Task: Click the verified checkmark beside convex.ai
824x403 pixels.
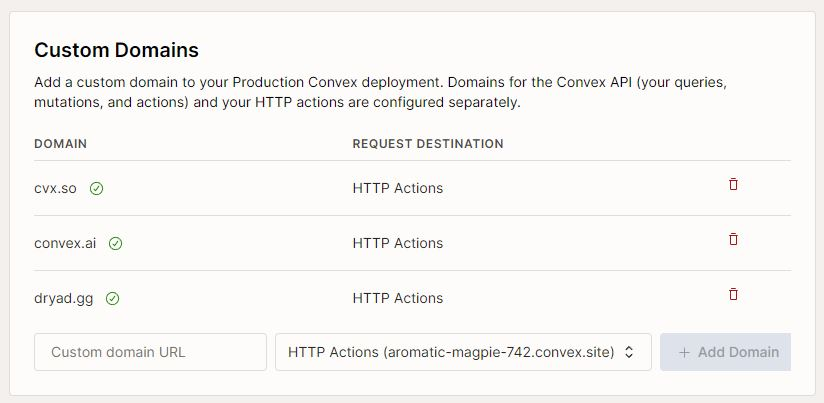Action: (116, 243)
